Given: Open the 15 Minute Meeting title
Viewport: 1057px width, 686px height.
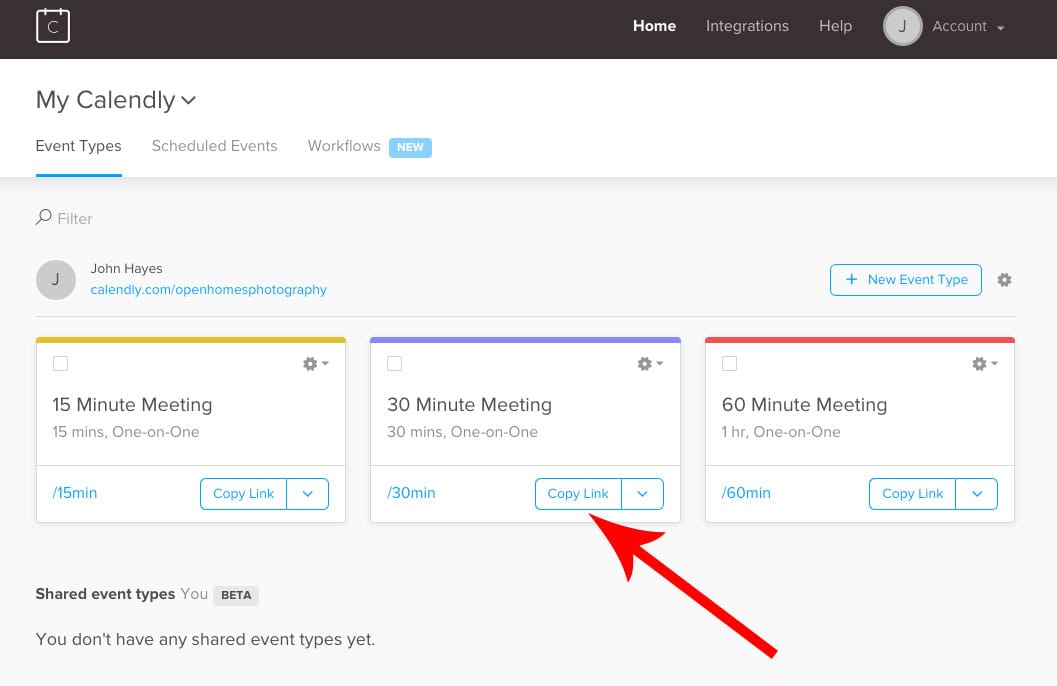Looking at the screenshot, I should 132,404.
